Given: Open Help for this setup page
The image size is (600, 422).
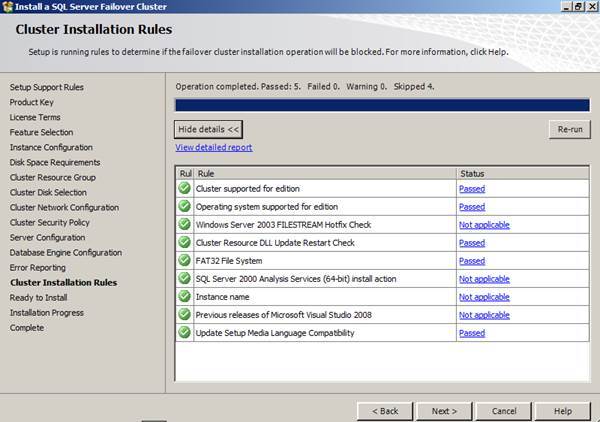Looking at the screenshot, I should 563,411.
